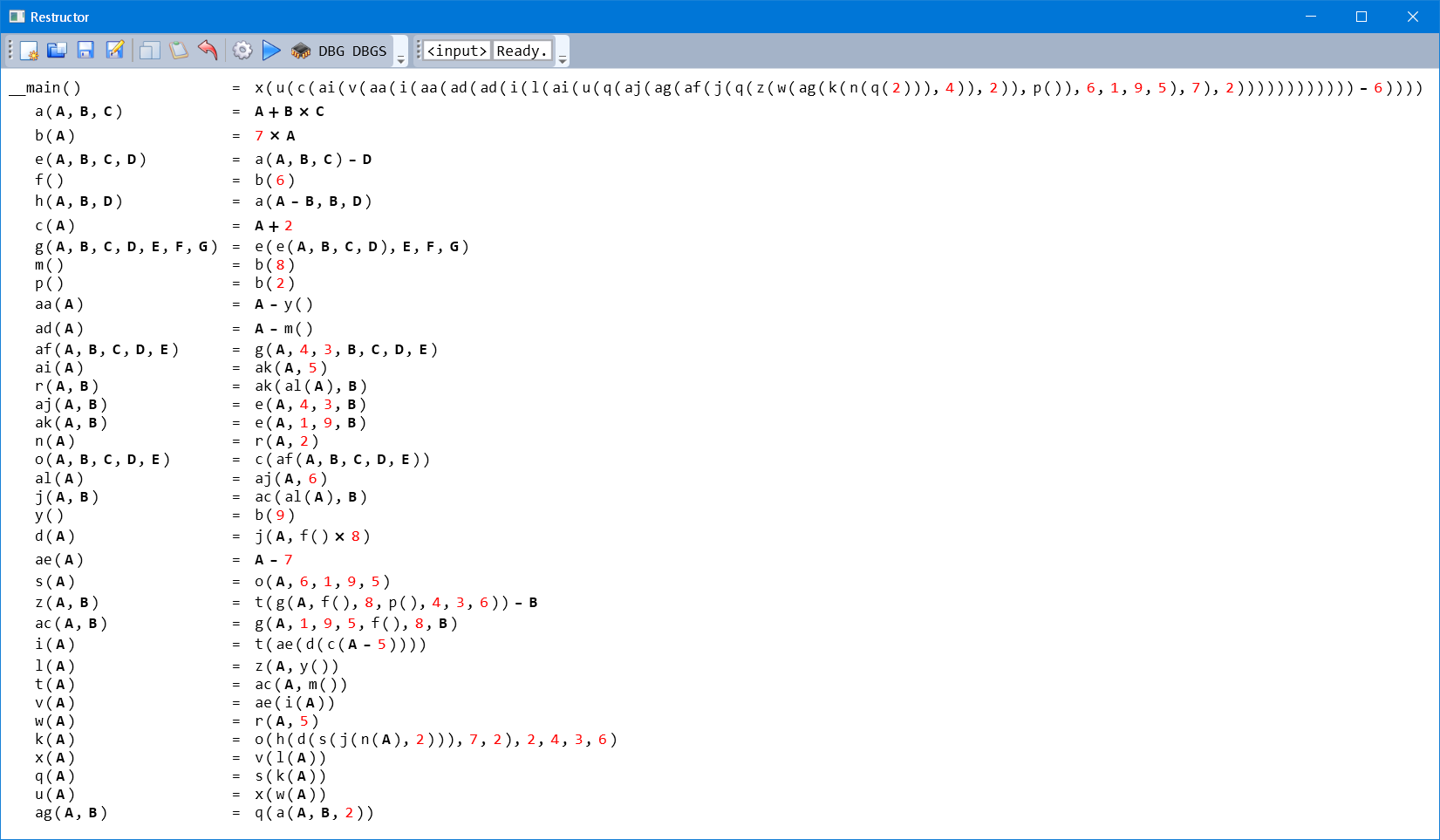Click the Paste clipboard icon

pyautogui.click(x=179, y=51)
